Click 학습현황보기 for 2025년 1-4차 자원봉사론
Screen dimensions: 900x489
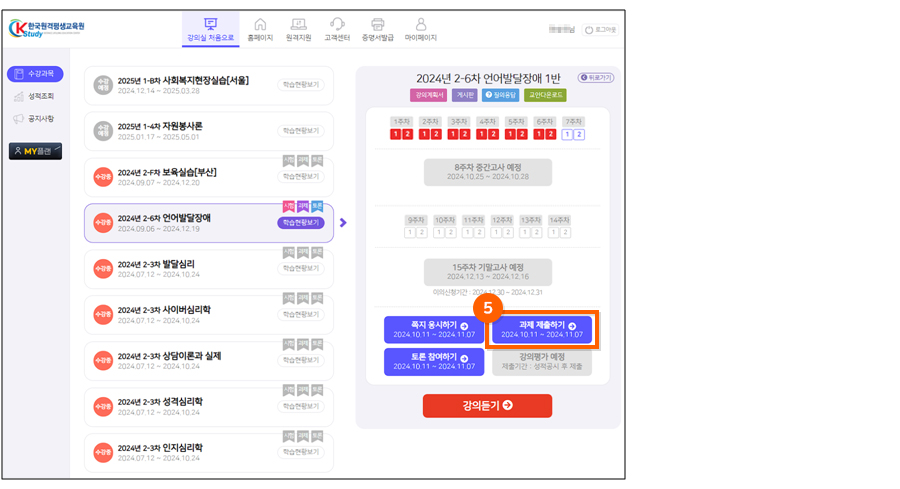pos(300,131)
